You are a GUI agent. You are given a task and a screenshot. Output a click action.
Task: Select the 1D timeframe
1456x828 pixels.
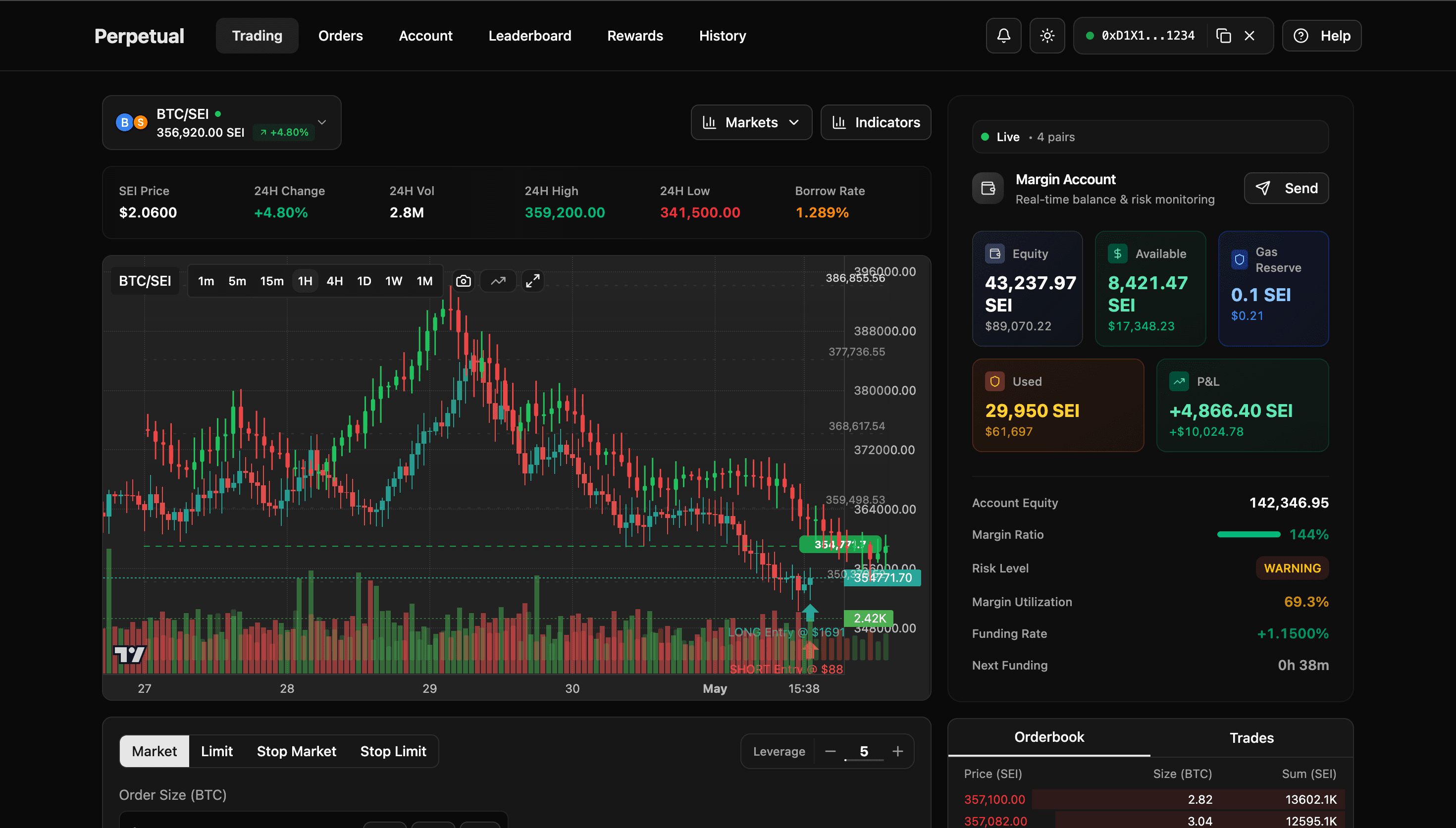coord(364,281)
